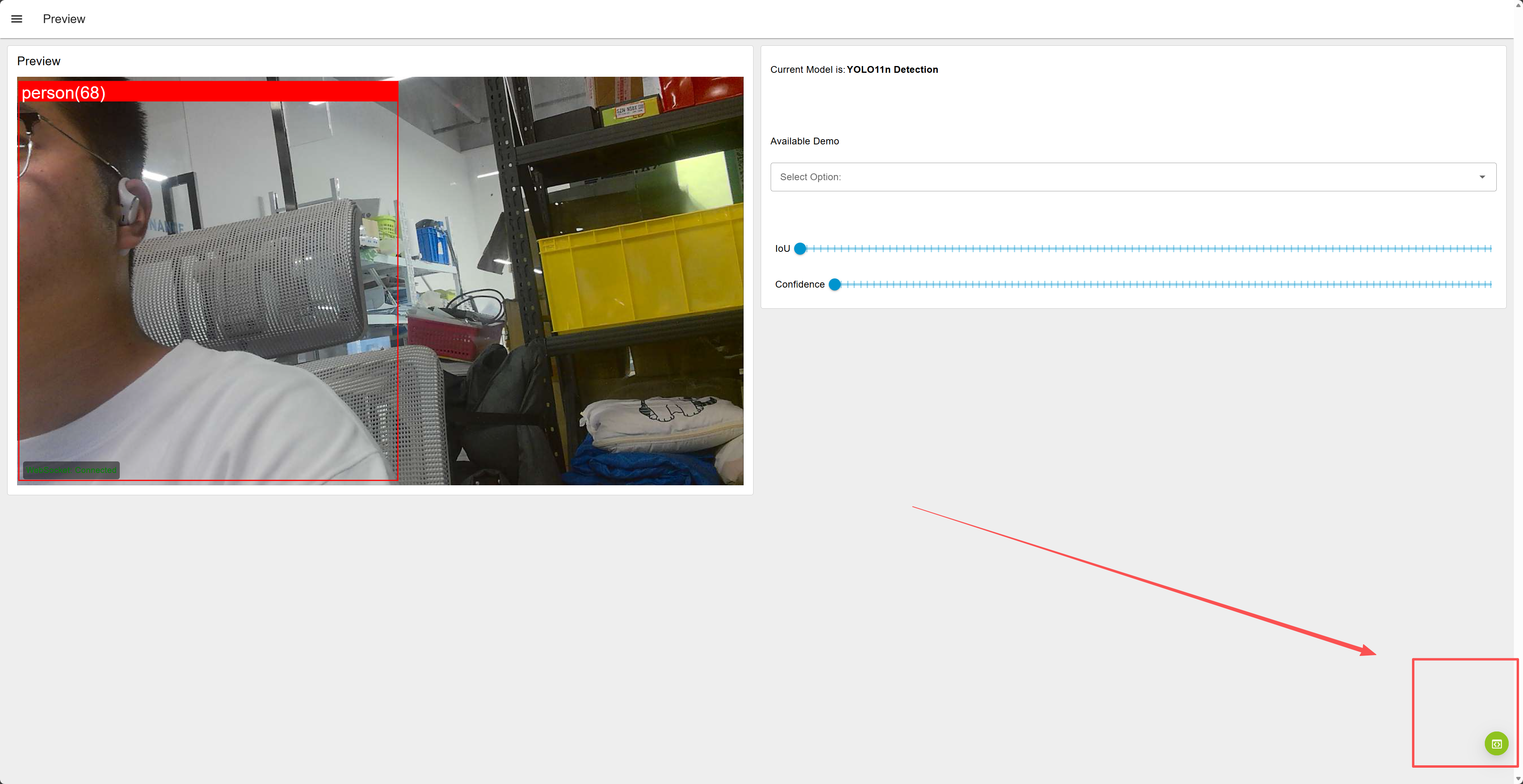The image size is (1523, 784).
Task: Click the IoU label text
Action: [782, 248]
